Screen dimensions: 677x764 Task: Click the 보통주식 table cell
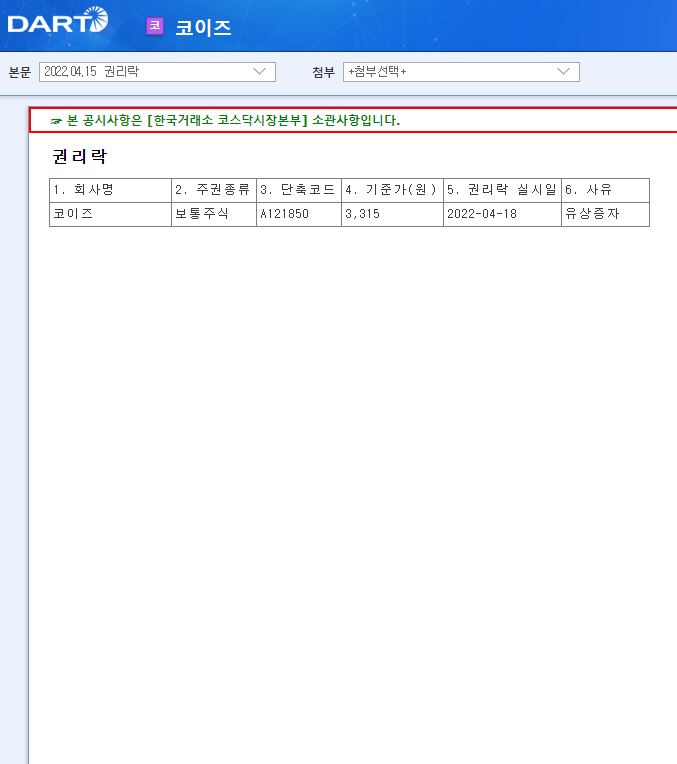pos(214,214)
